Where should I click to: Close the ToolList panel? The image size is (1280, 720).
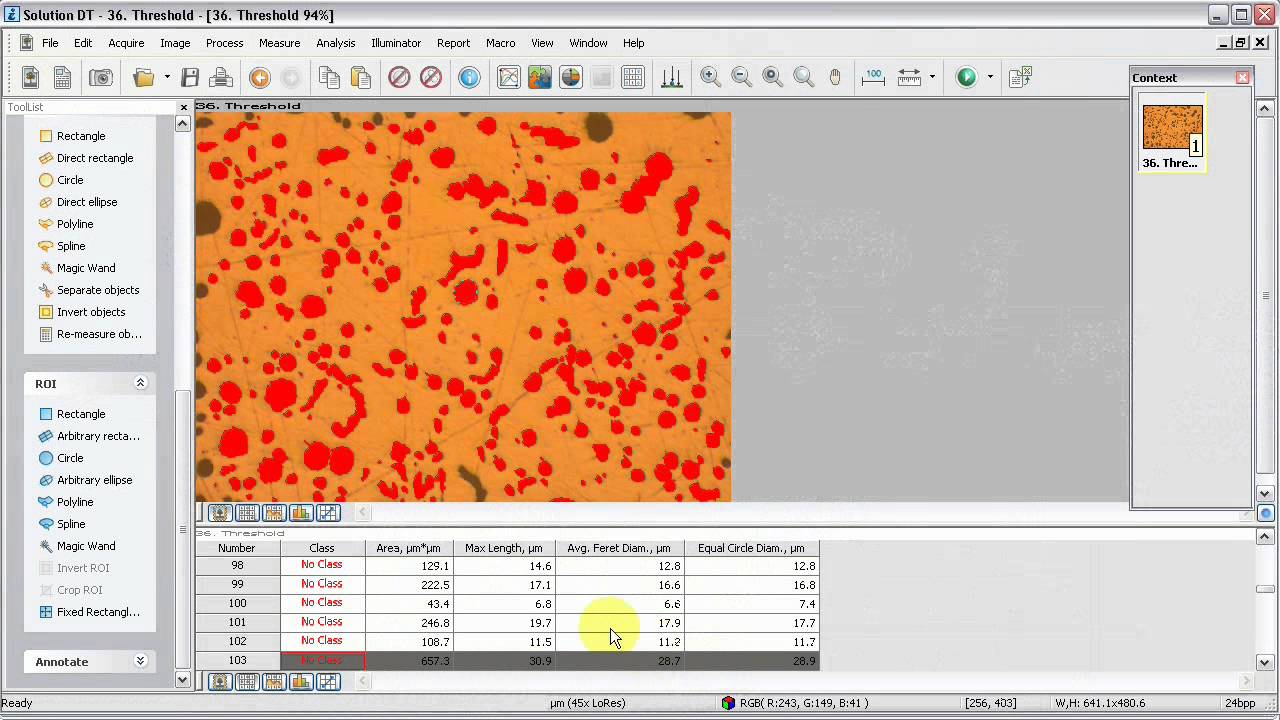(x=183, y=107)
